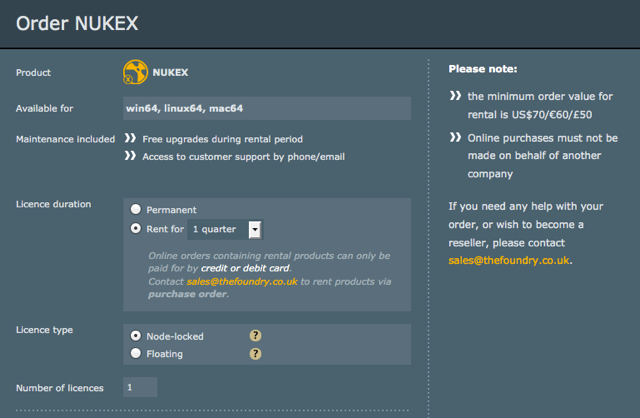Click the Number of licences input field
The width and height of the screenshot is (640, 418).
click(140, 387)
